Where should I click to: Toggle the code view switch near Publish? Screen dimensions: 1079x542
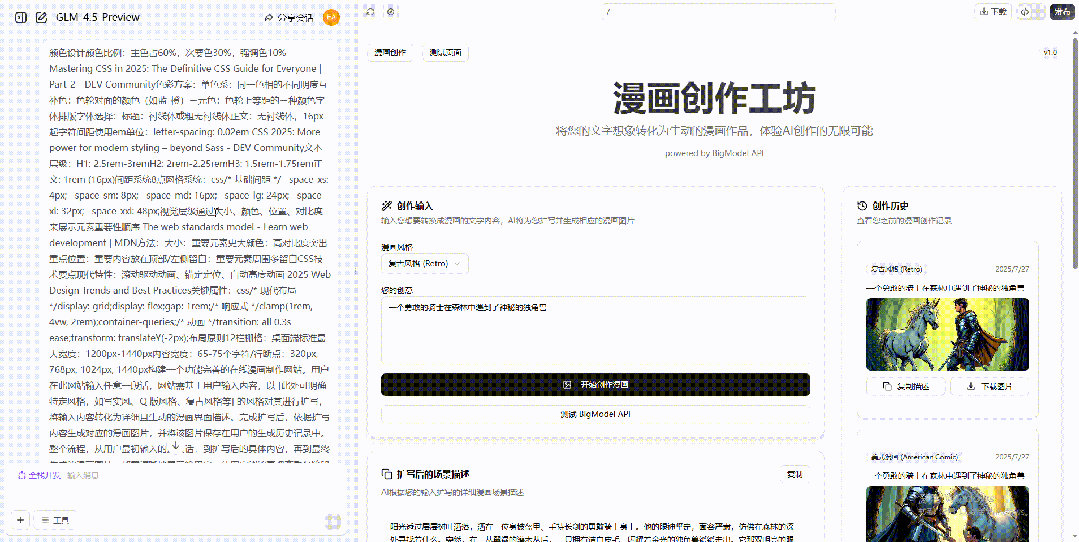pos(1026,12)
